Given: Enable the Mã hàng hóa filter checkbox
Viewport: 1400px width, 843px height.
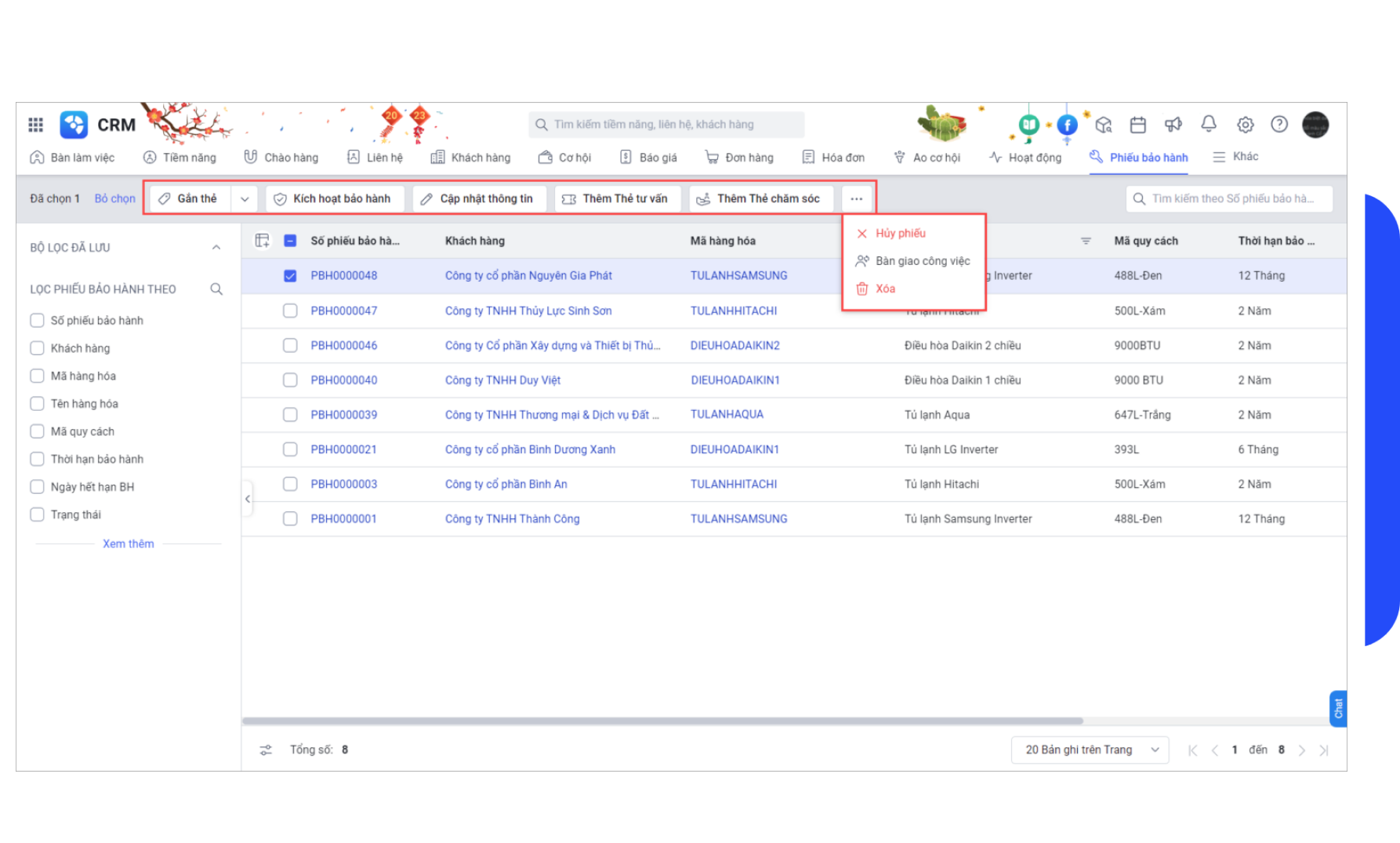Looking at the screenshot, I should [x=37, y=376].
